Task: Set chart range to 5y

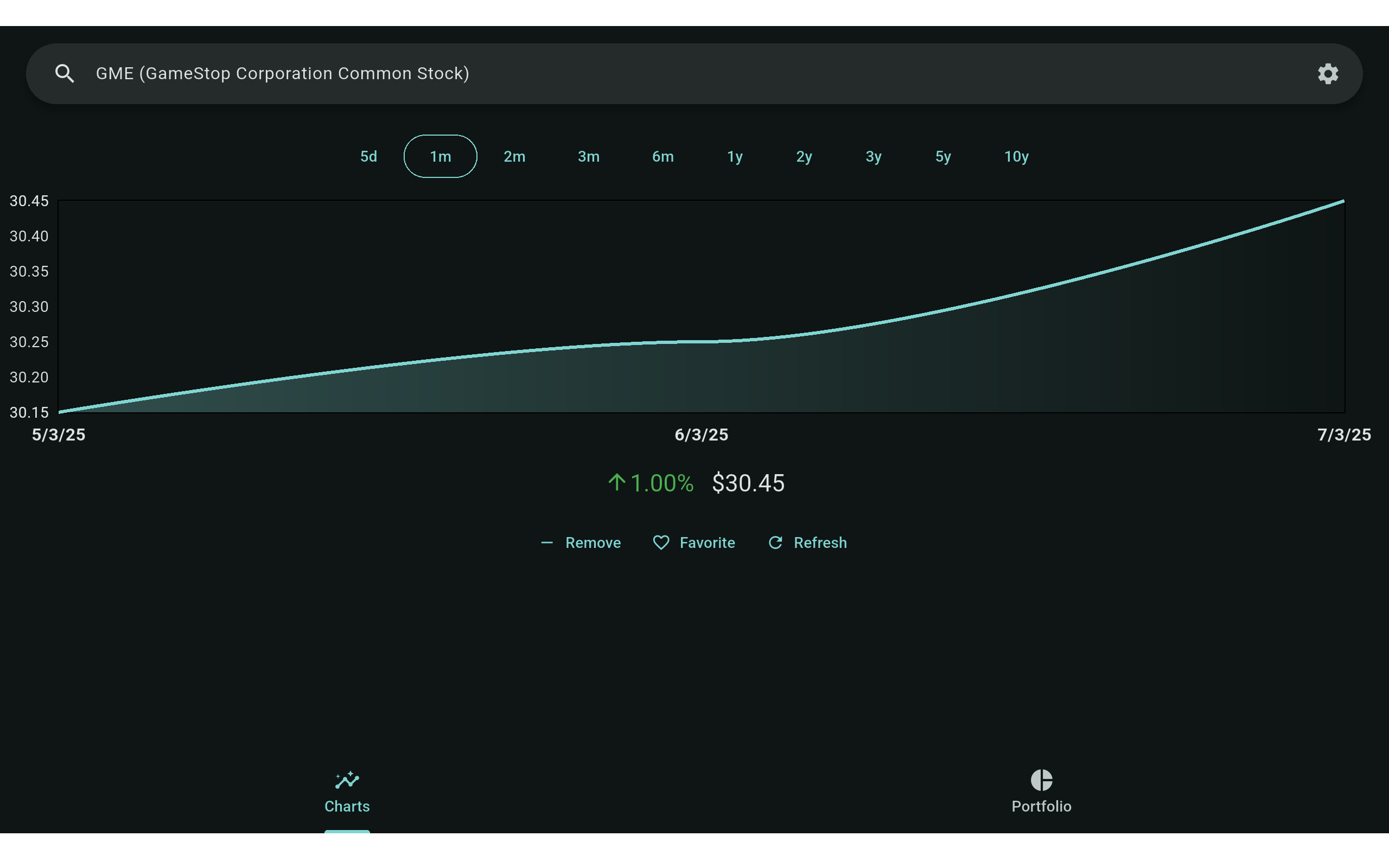Action: (x=943, y=156)
